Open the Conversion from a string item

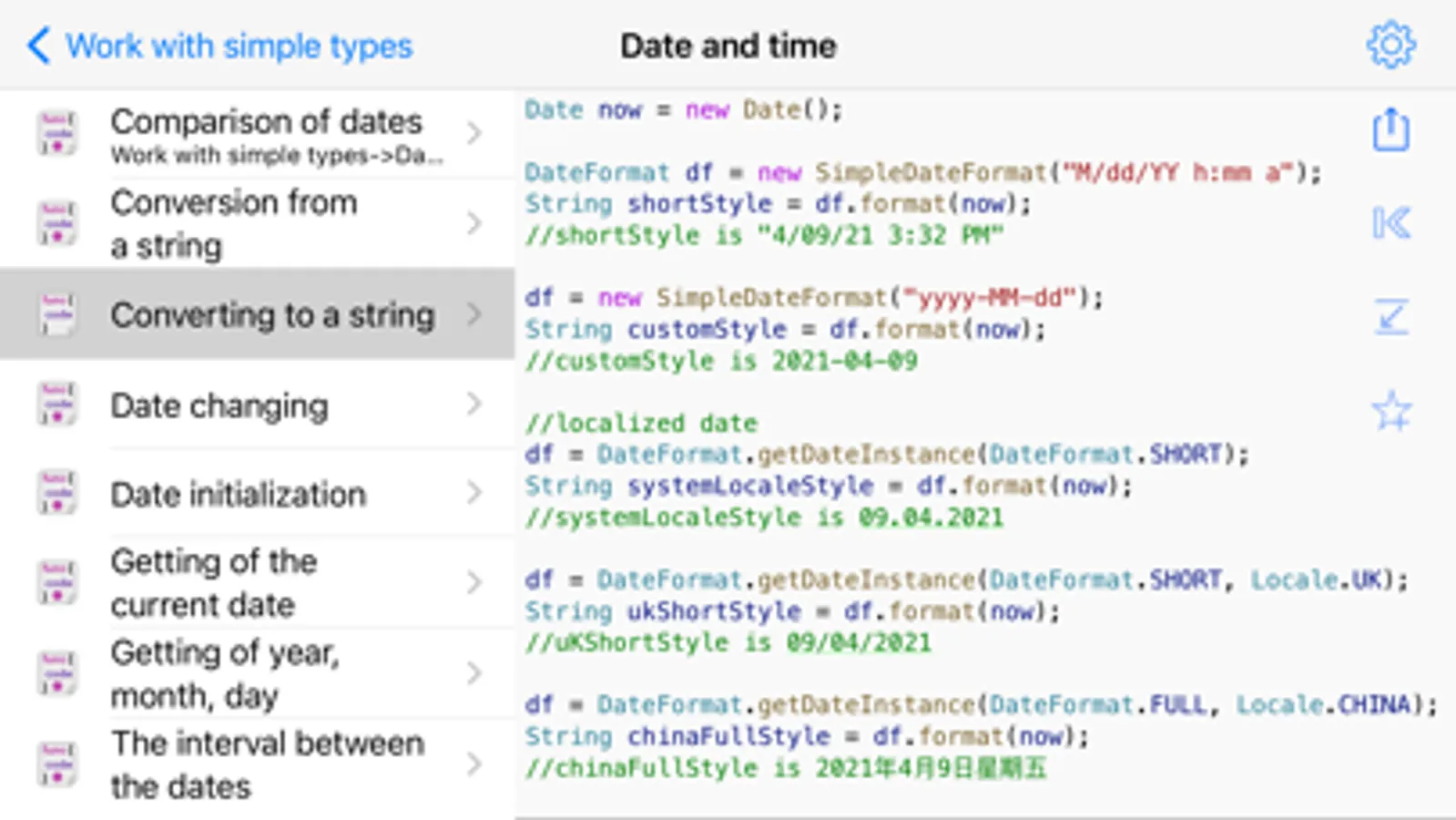coord(233,223)
